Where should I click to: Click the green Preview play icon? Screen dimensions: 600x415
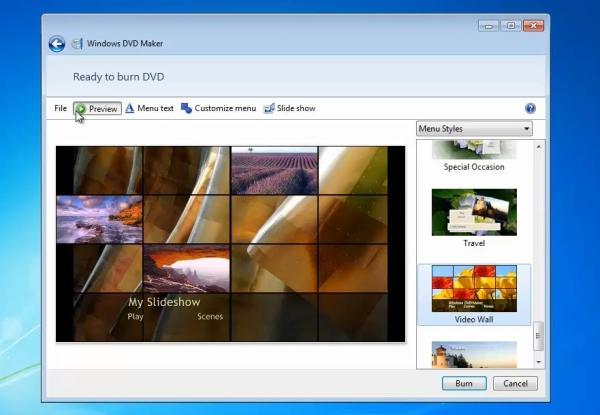click(81, 109)
